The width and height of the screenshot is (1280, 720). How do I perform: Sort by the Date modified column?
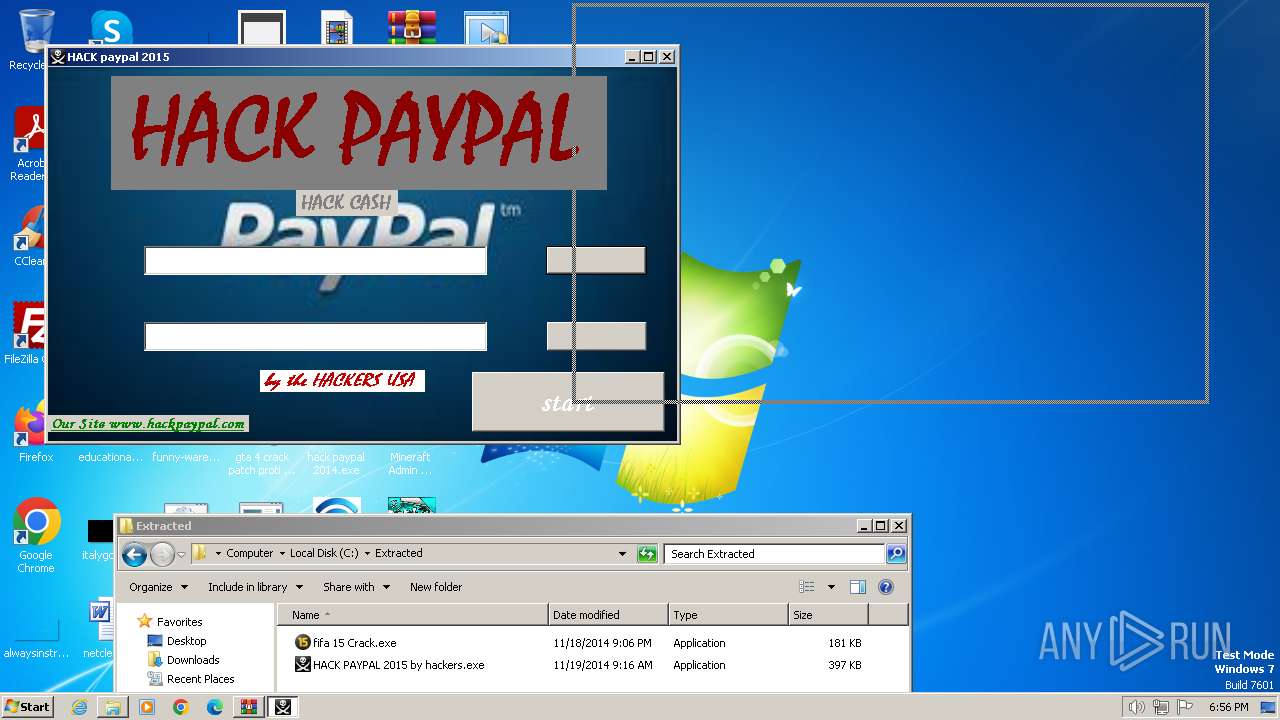(608, 615)
